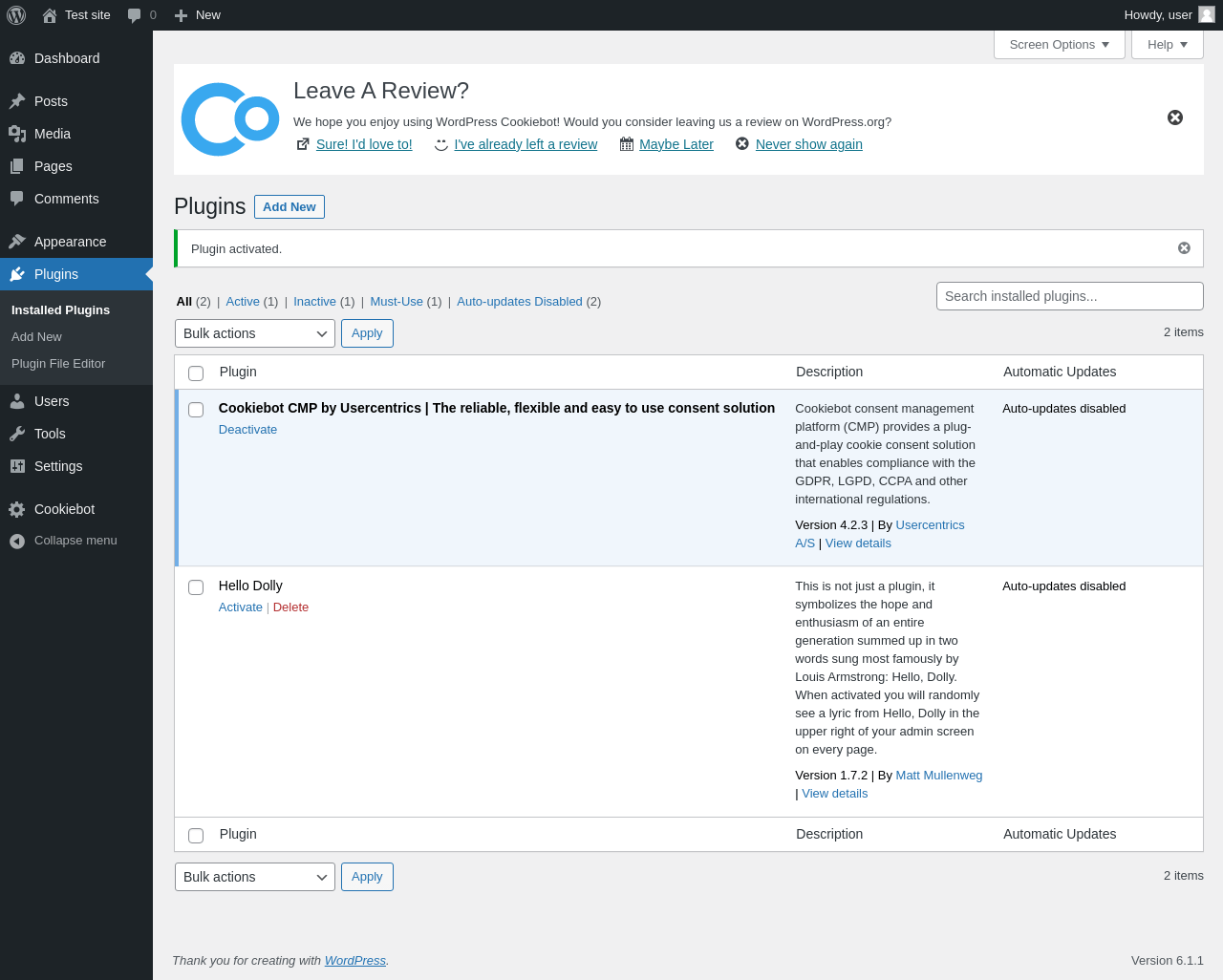
Task: Open the Usercentrics A/S author link
Action: click(x=930, y=525)
